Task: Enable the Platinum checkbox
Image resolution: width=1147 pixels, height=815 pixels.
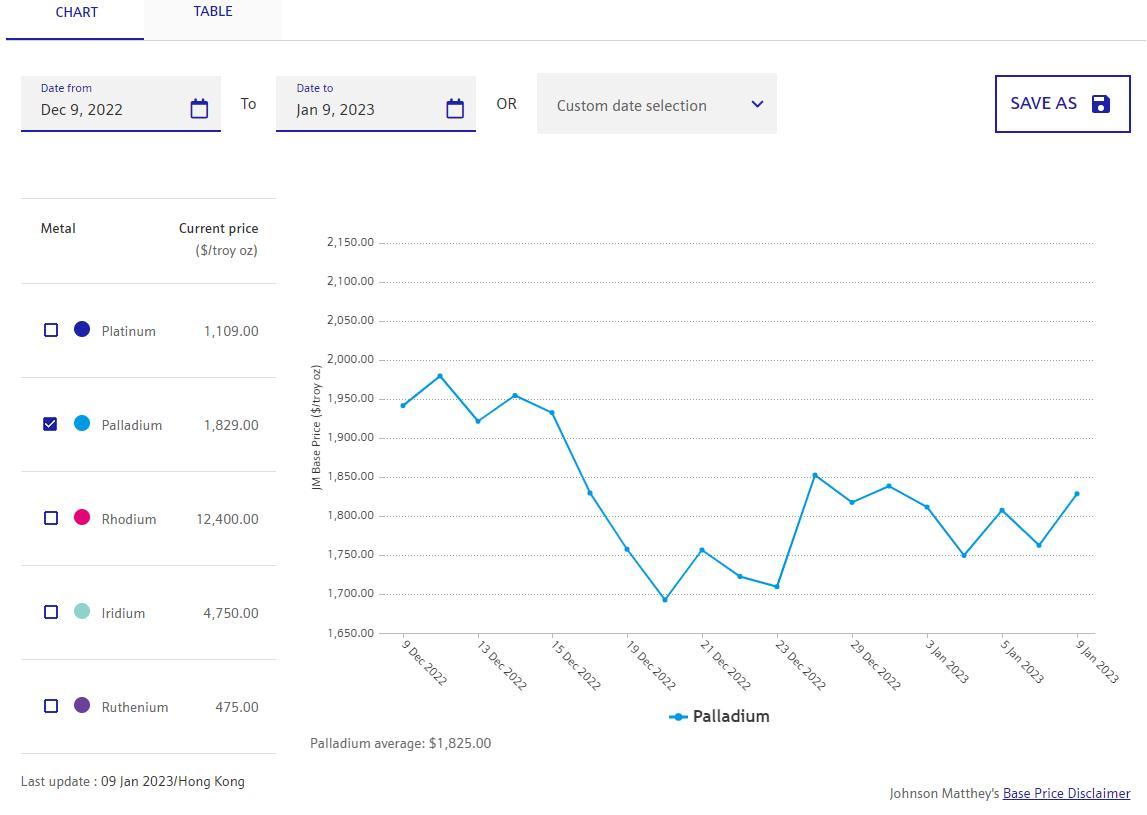Action: 51,330
